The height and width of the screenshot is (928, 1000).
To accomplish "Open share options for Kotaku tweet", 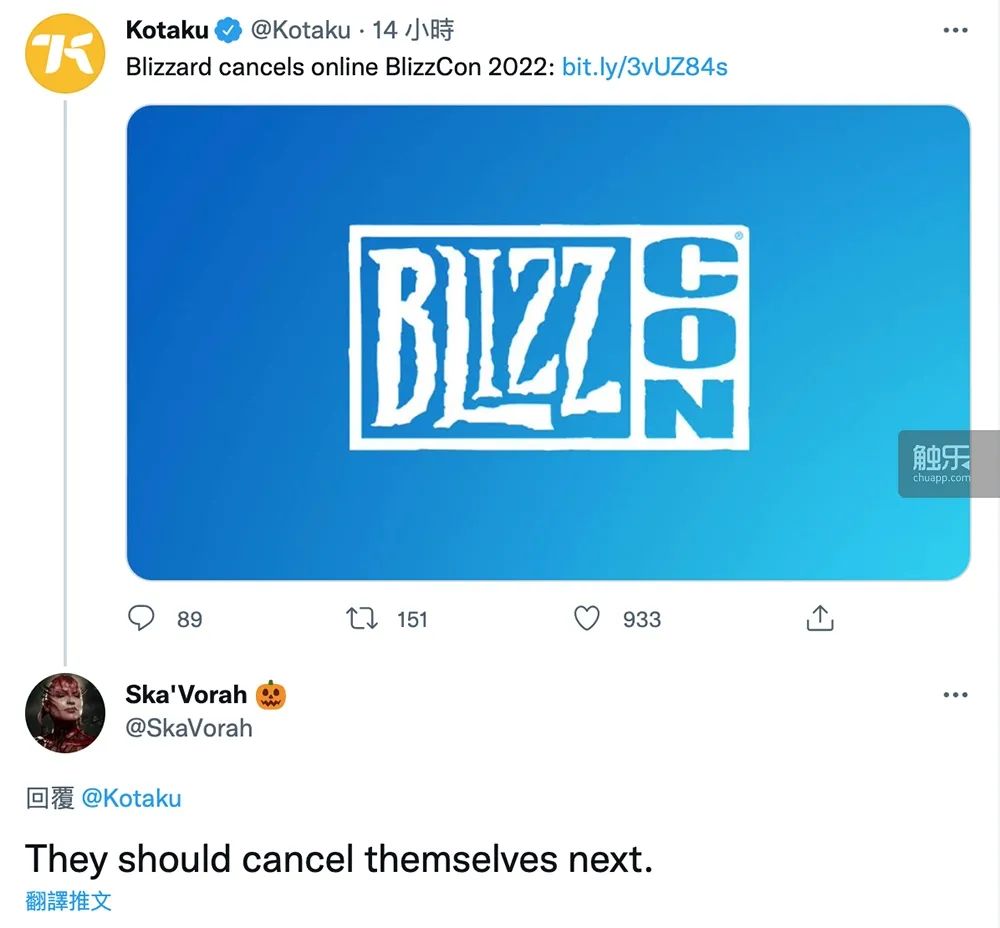I will 820,617.
